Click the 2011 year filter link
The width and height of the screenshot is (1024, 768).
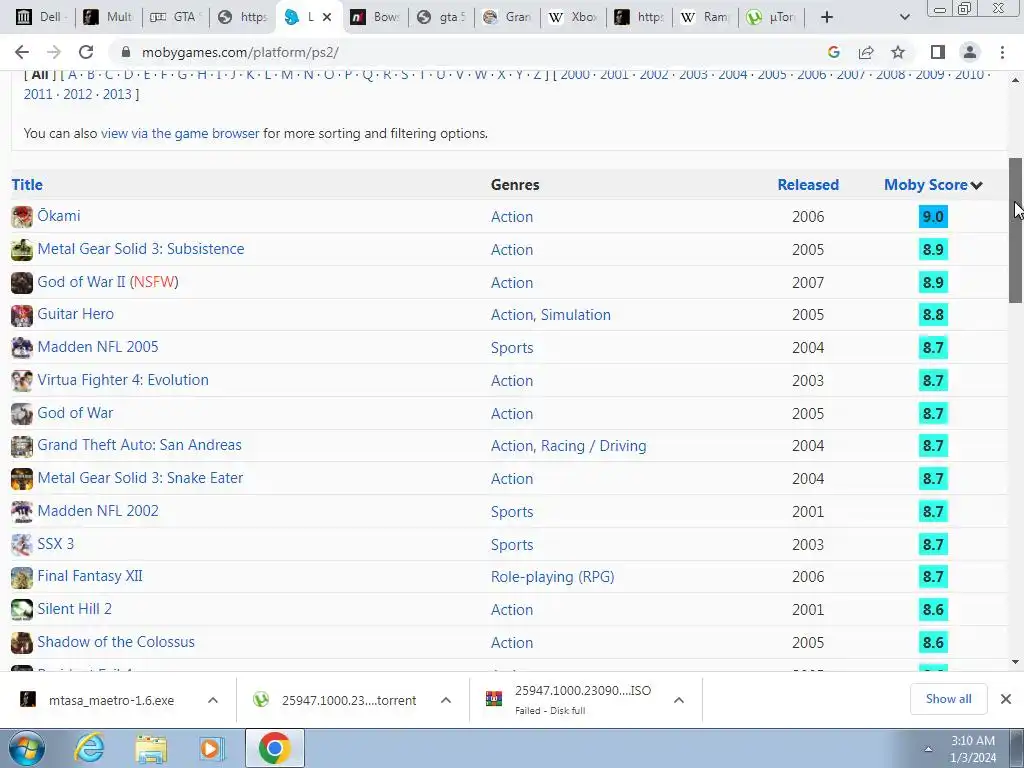pyautogui.click(x=38, y=94)
